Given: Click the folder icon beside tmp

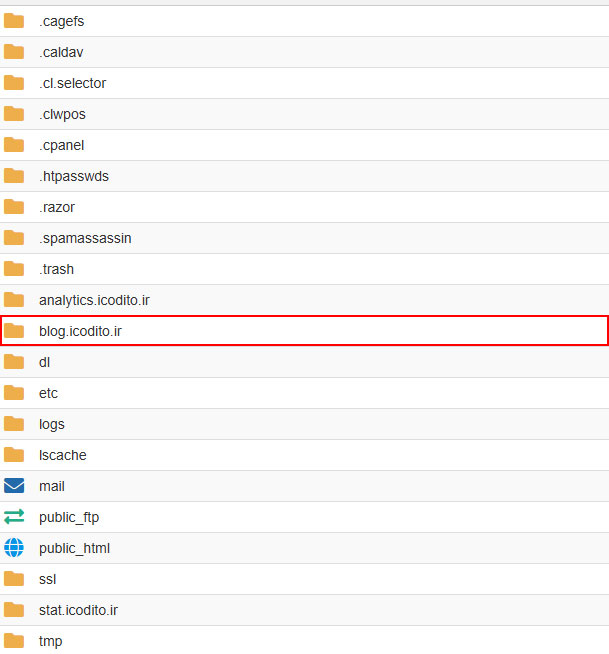Looking at the screenshot, I should [14, 641].
